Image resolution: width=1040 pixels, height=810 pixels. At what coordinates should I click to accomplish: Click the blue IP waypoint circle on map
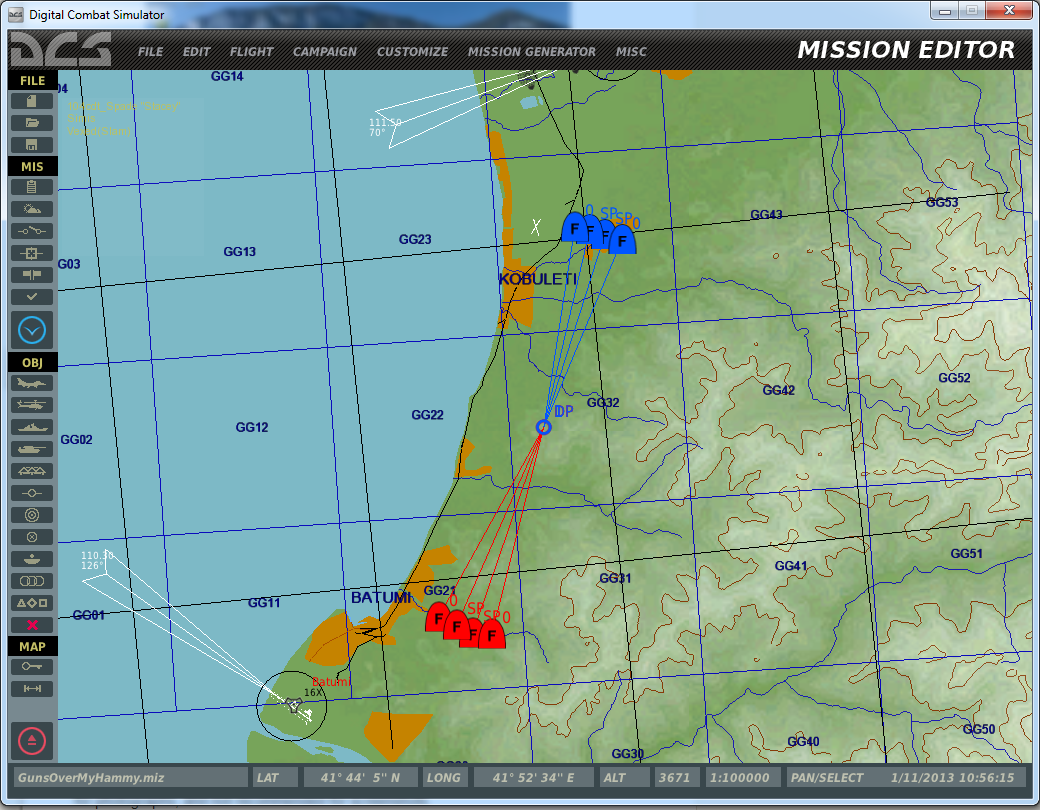tap(543, 428)
